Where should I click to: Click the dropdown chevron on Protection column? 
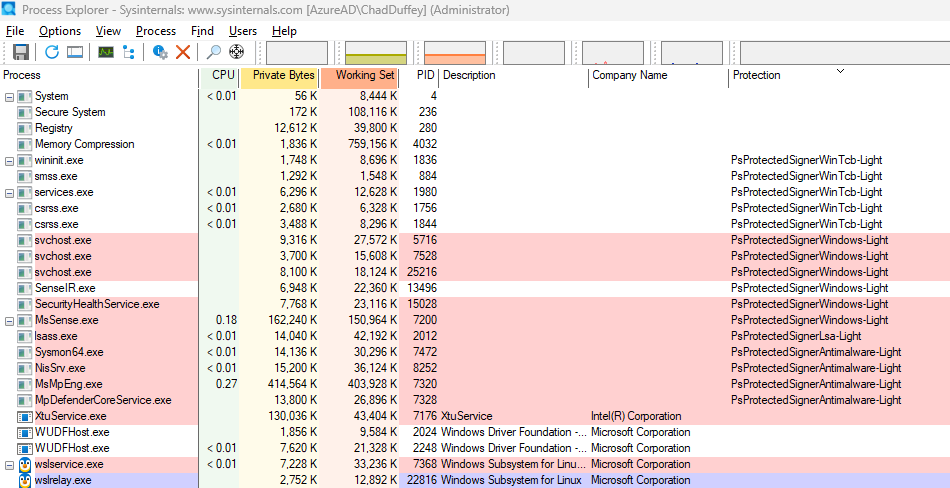point(840,71)
